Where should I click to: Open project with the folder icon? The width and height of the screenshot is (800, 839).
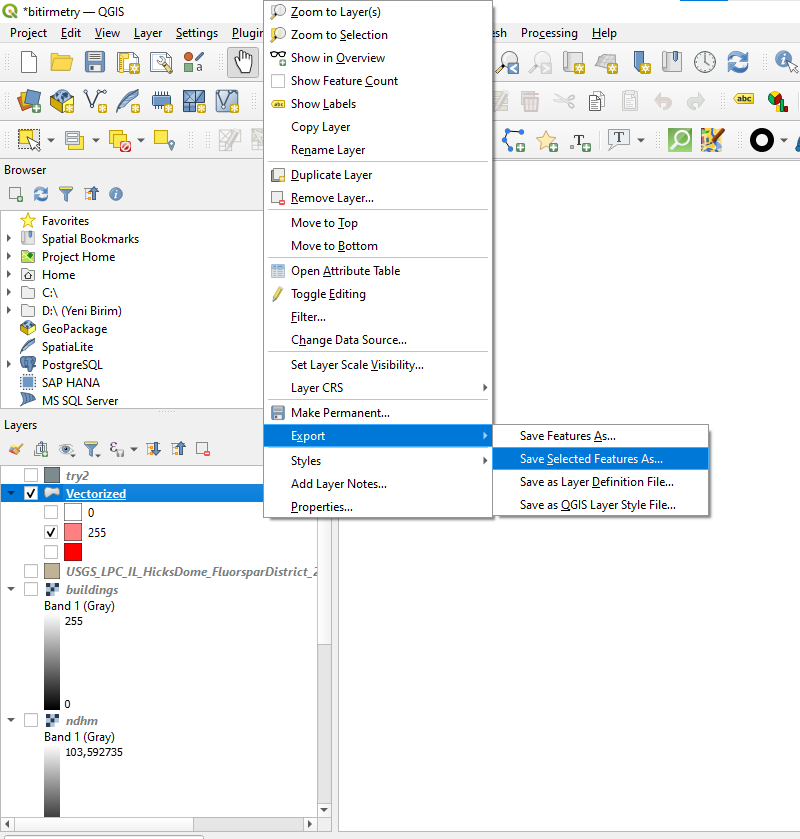(x=62, y=62)
